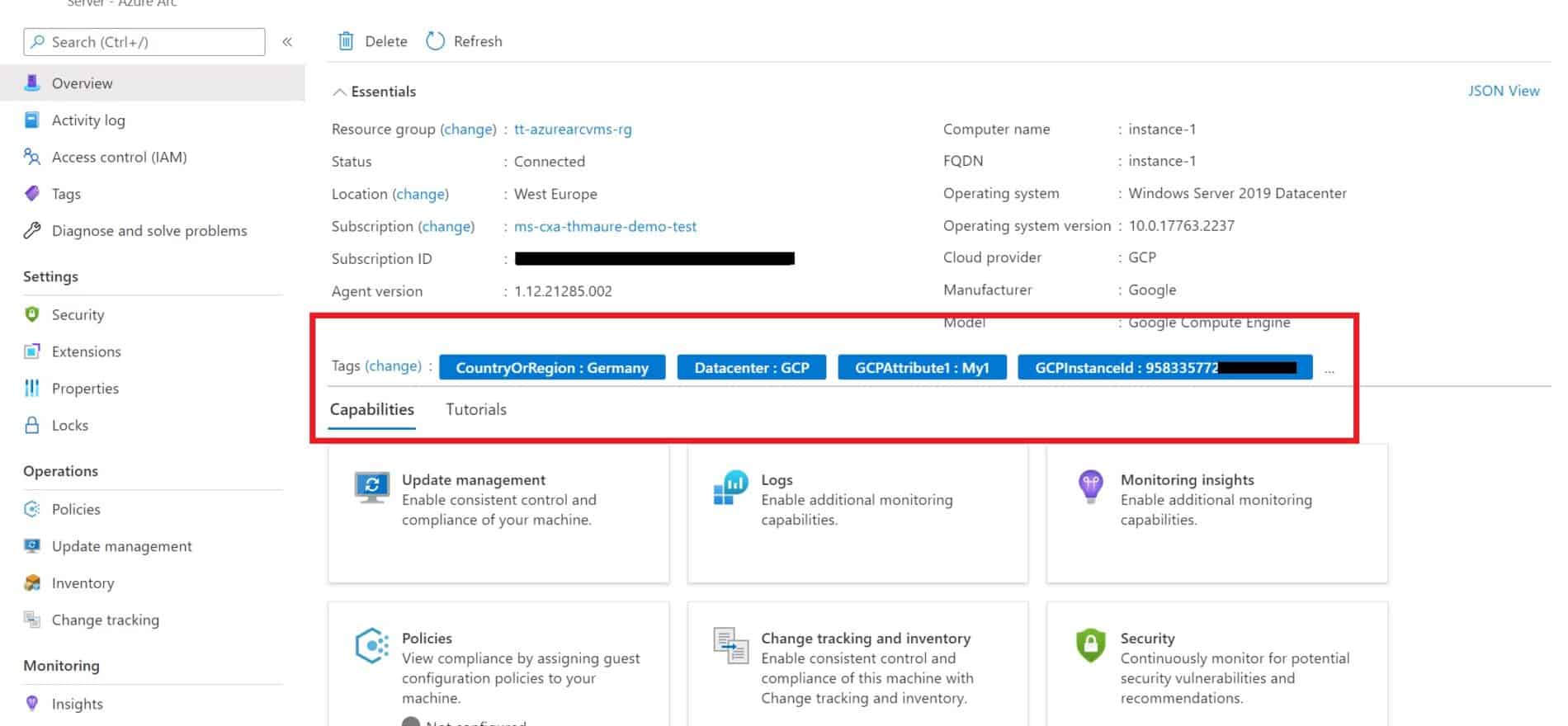Click the Monitoring insights card bulb icon
Image resolution: width=1568 pixels, height=726 pixels.
coord(1091,486)
